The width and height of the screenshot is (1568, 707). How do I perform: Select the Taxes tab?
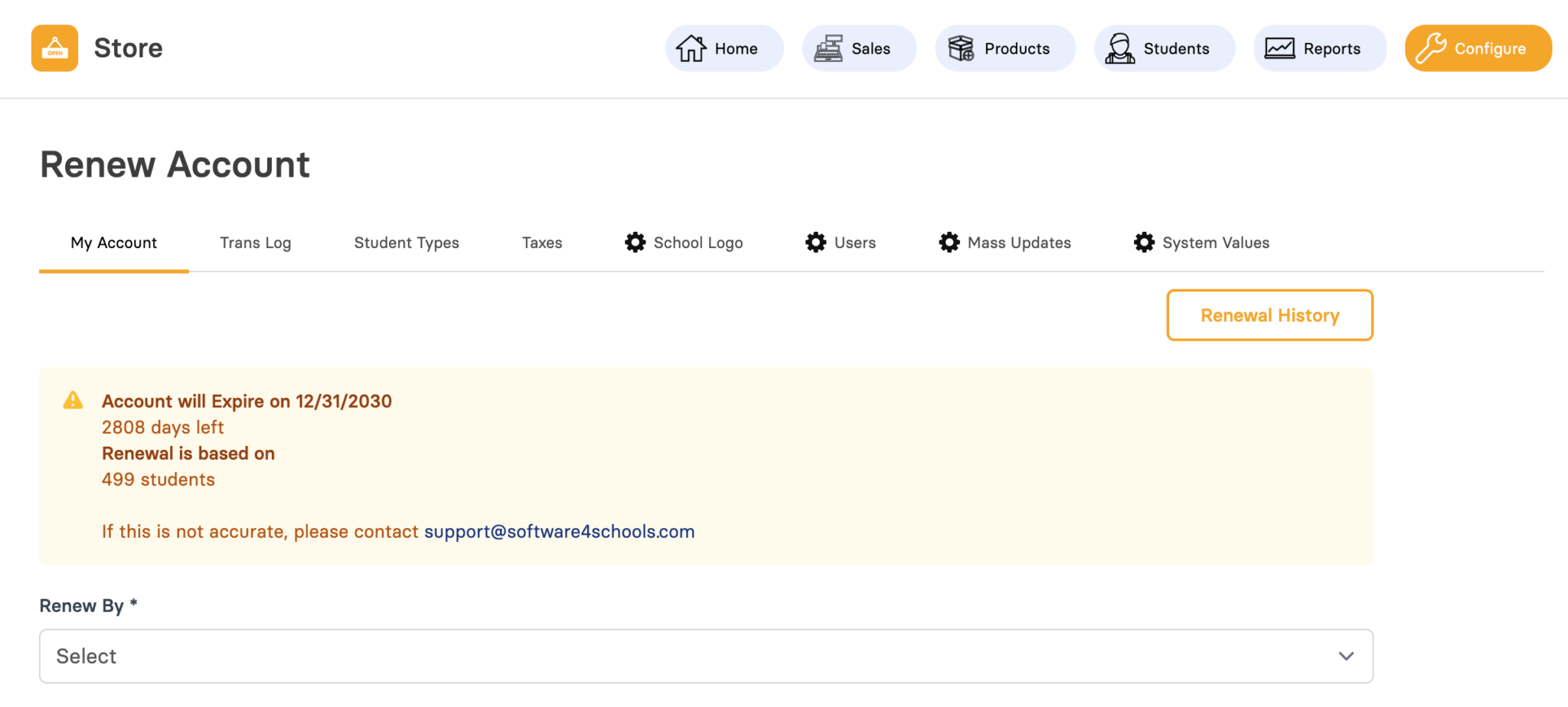click(542, 243)
